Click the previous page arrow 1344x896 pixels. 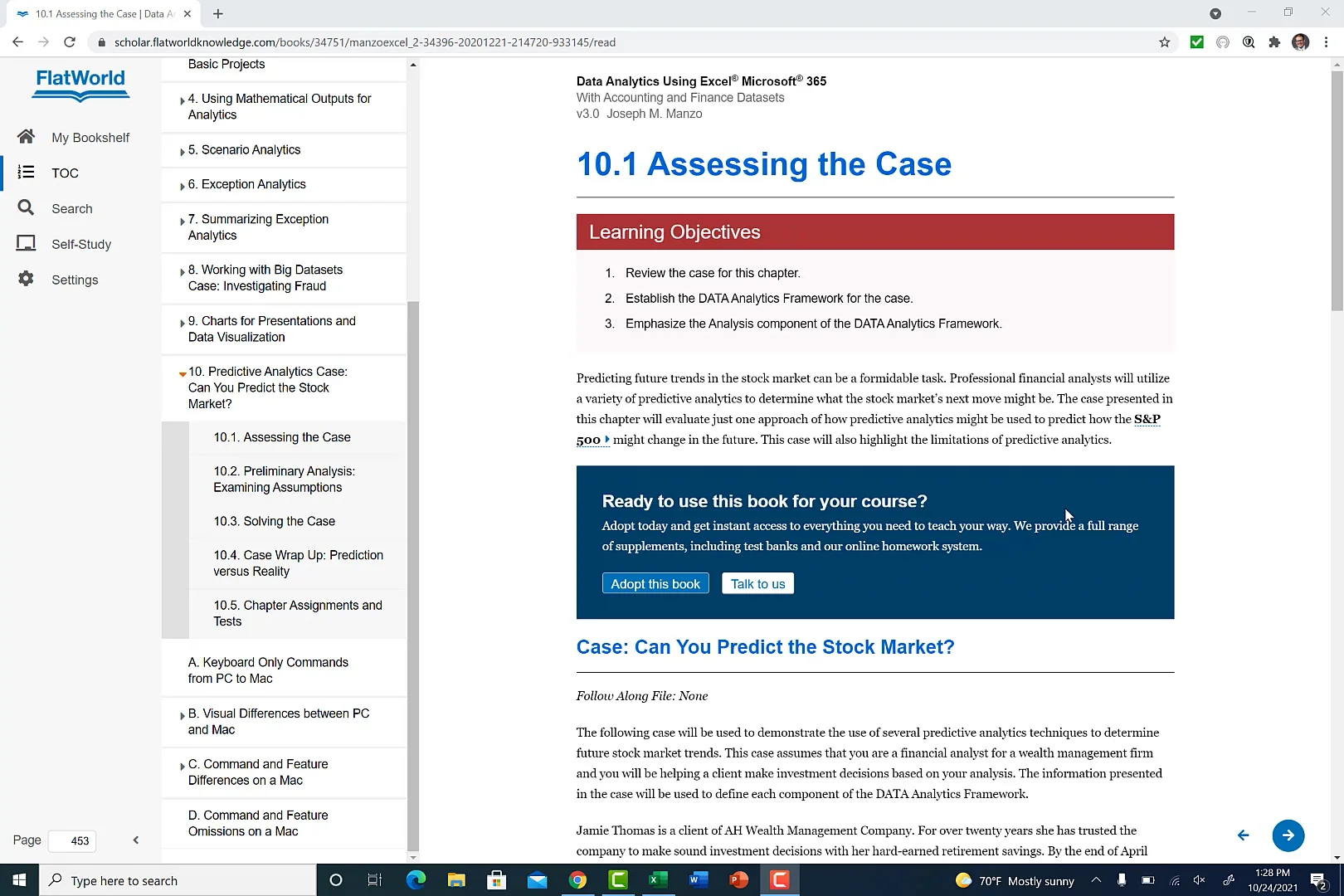tap(1242, 835)
